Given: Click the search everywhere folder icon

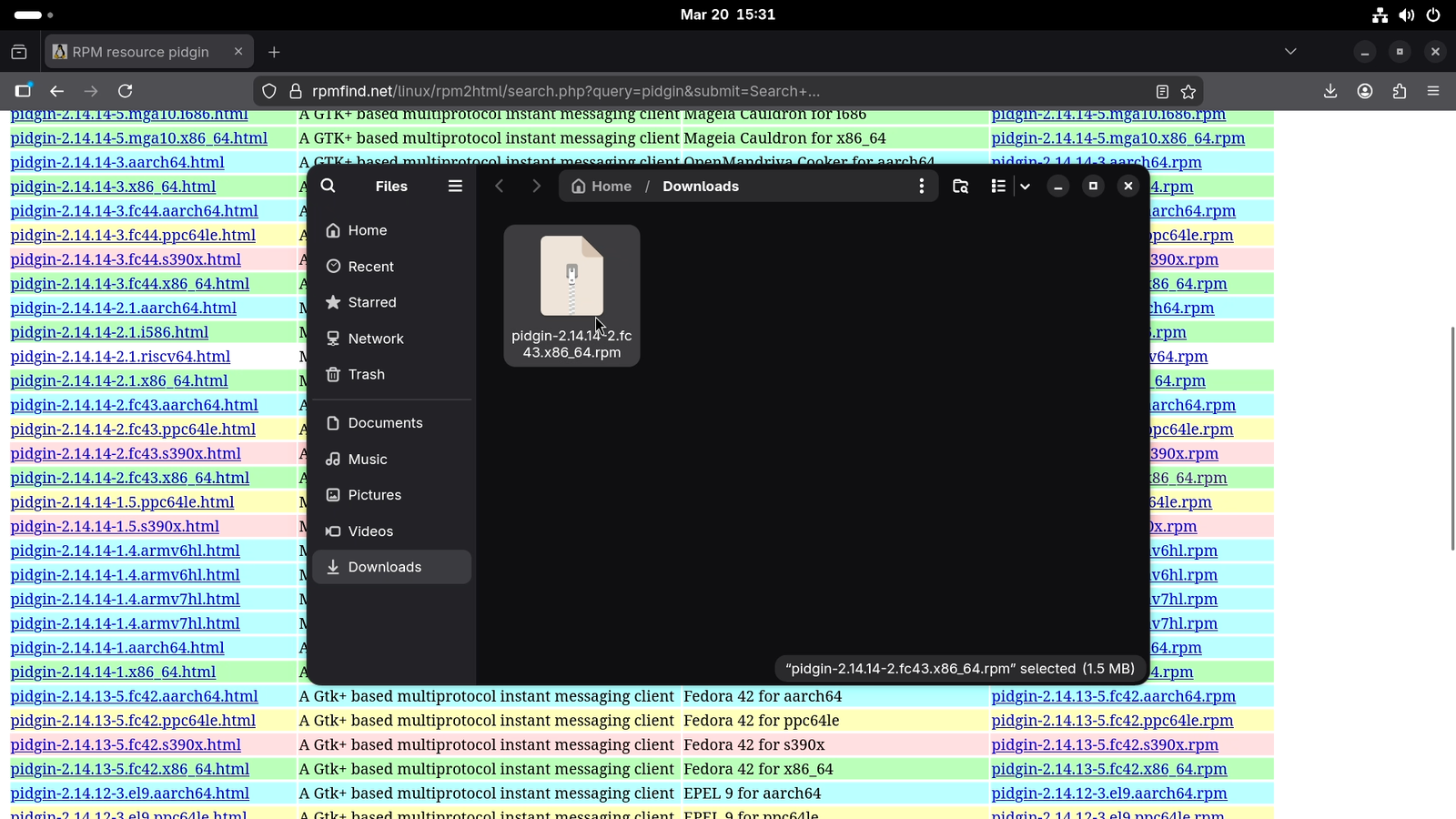Looking at the screenshot, I should click(960, 186).
